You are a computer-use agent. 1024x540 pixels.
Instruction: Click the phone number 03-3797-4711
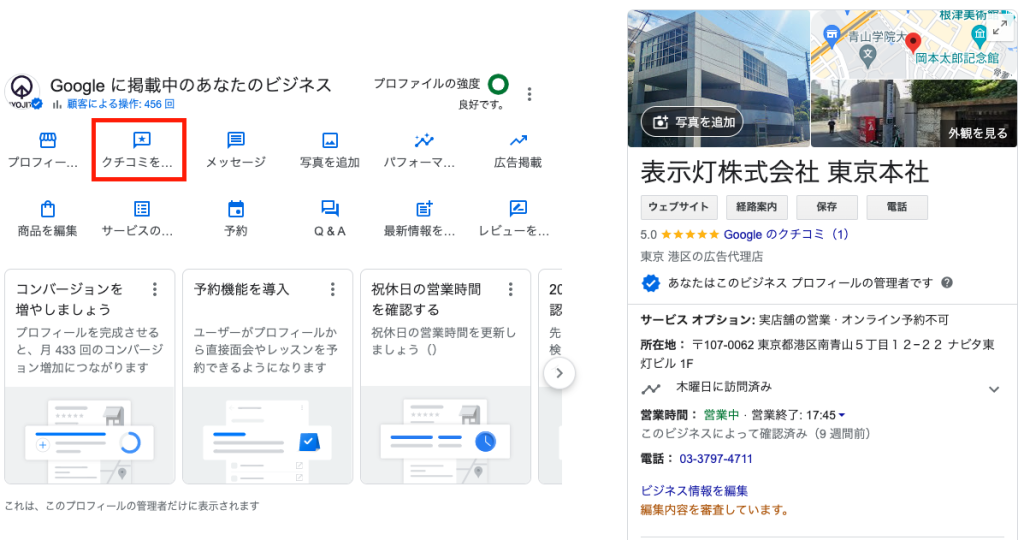point(716,459)
